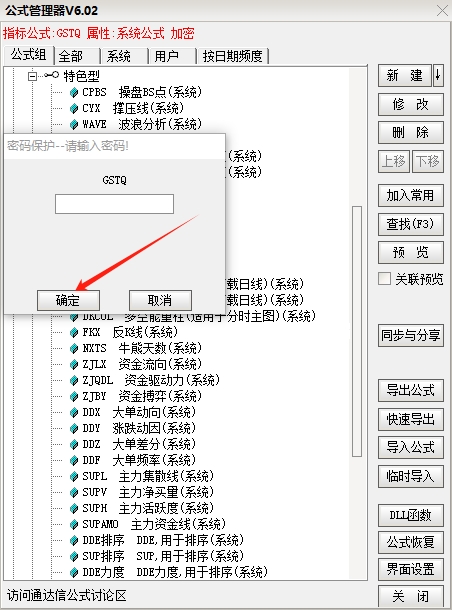Select the DDX formula icon
The height and width of the screenshot is (610, 452).
[74, 412]
